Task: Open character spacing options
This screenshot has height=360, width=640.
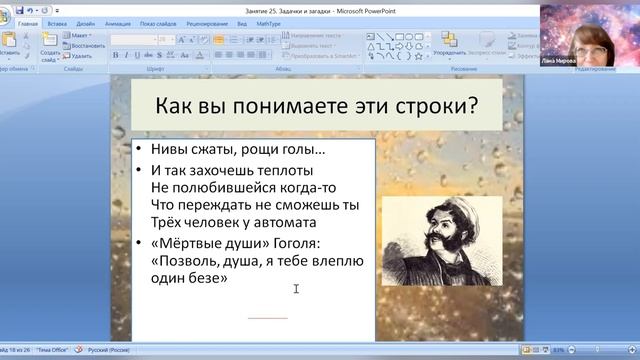Action: click(x=171, y=55)
